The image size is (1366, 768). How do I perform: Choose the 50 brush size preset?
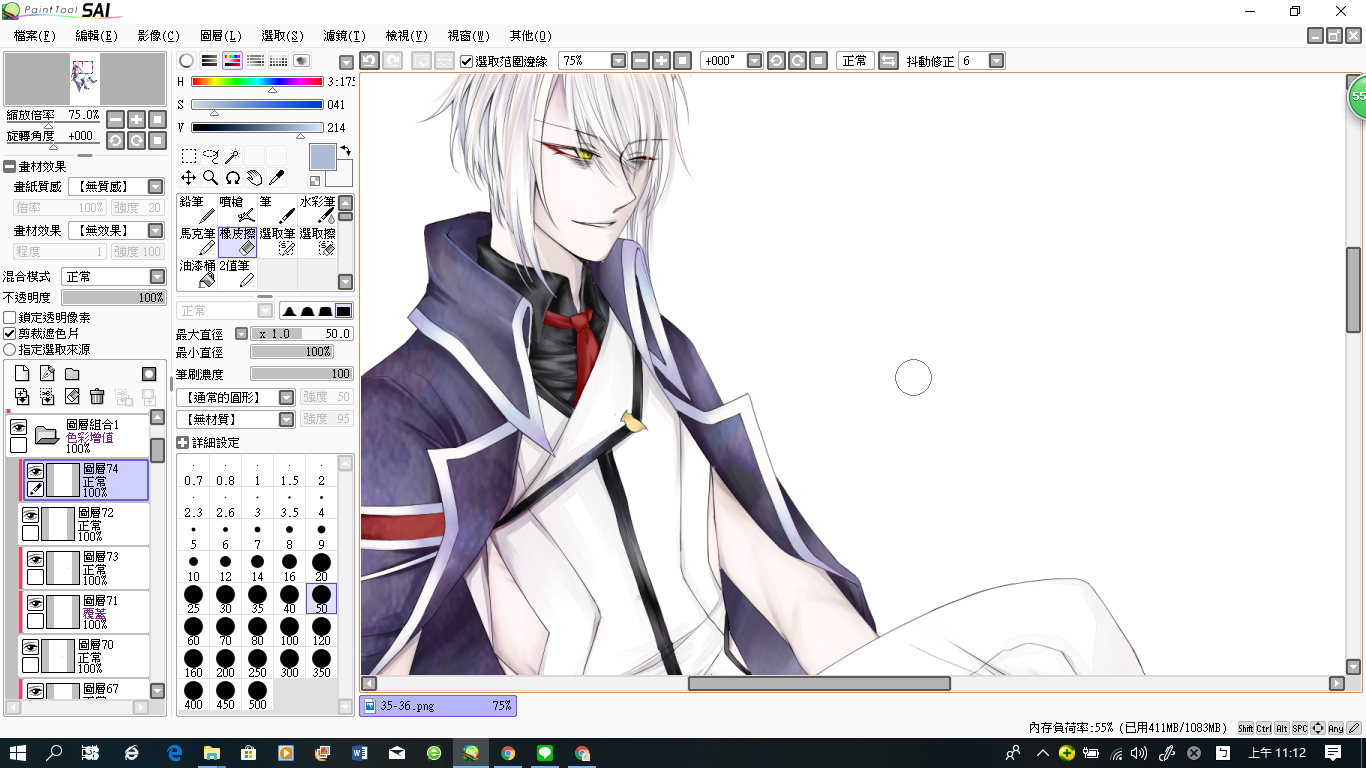321,598
